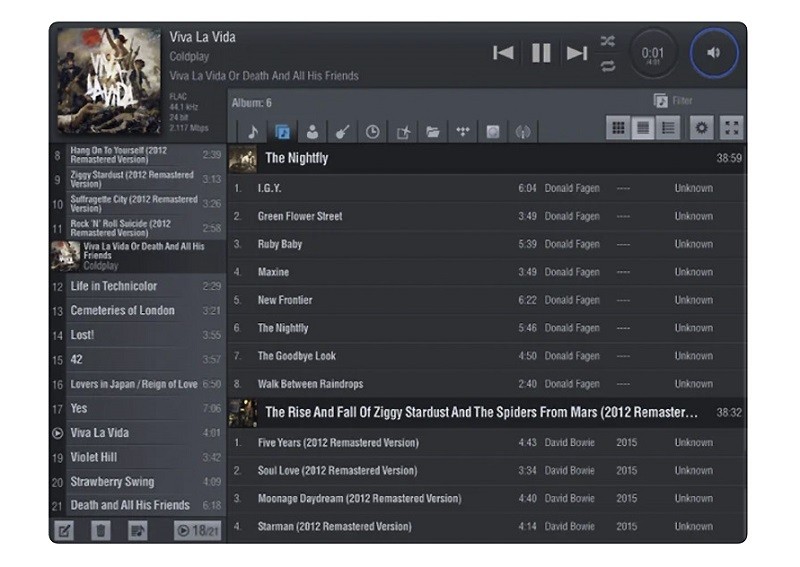Viewport: 800px width, 567px height.
Task: Click the edit playlist pencil icon
Action: [x=64, y=531]
